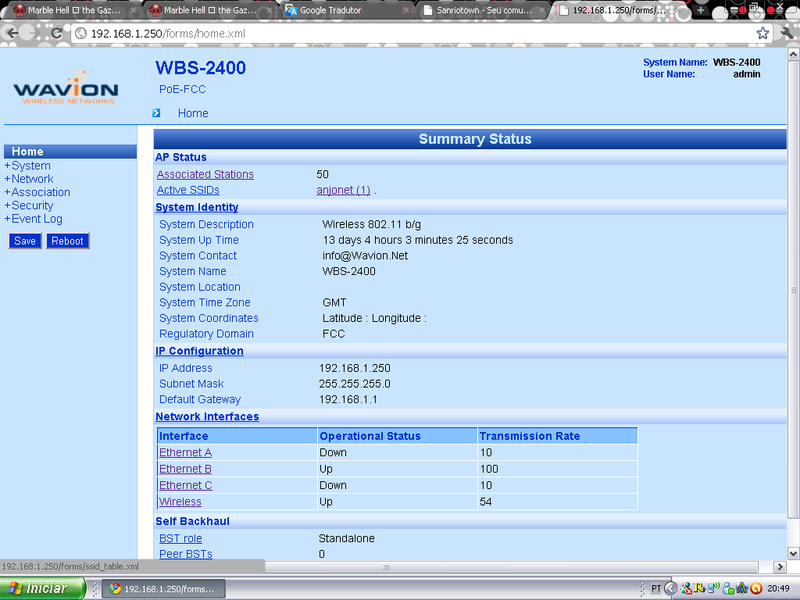Click the blue arrow icon beside Home breadcrumb
The height and width of the screenshot is (600, 800).
pos(156,113)
